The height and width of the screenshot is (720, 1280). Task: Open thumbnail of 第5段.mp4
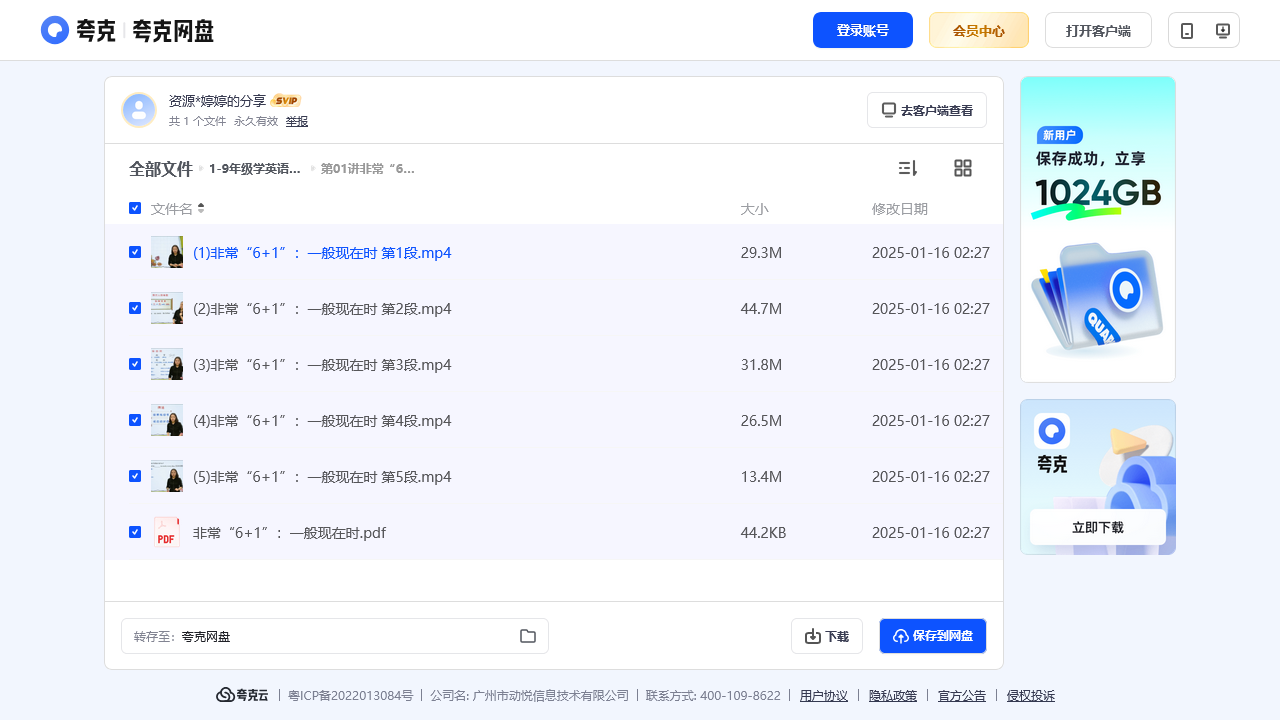(167, 476)
